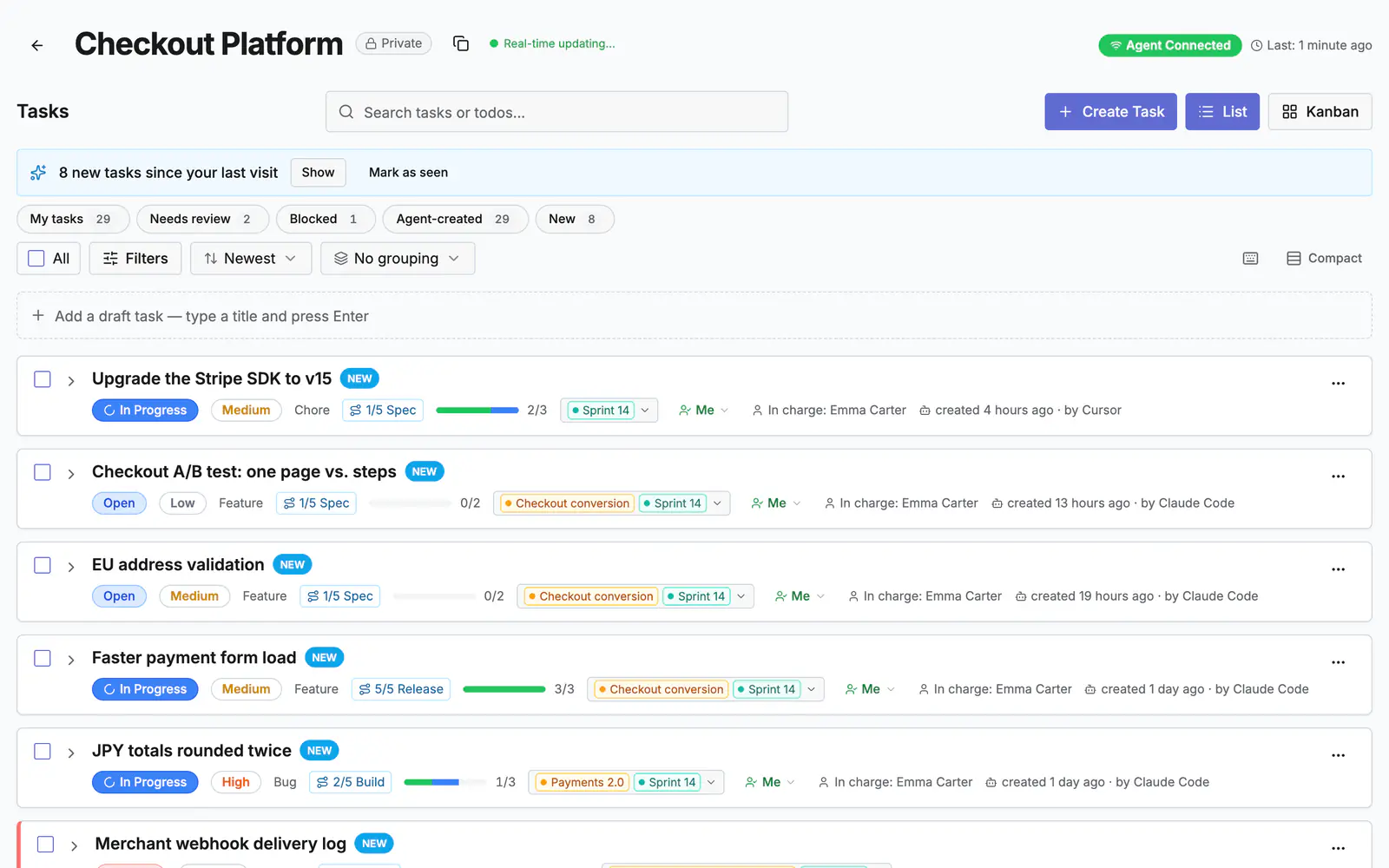Screen dimensions: 1389x868
Task: Click the Create Task button
Action: pos(1110,112)
